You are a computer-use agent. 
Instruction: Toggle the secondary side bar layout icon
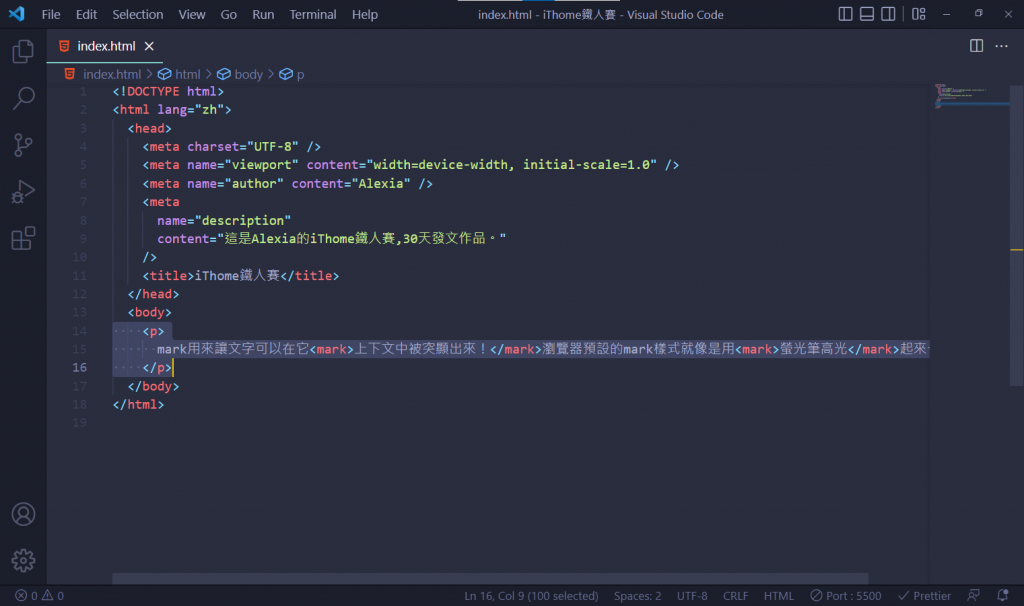(x=888, y=14)
